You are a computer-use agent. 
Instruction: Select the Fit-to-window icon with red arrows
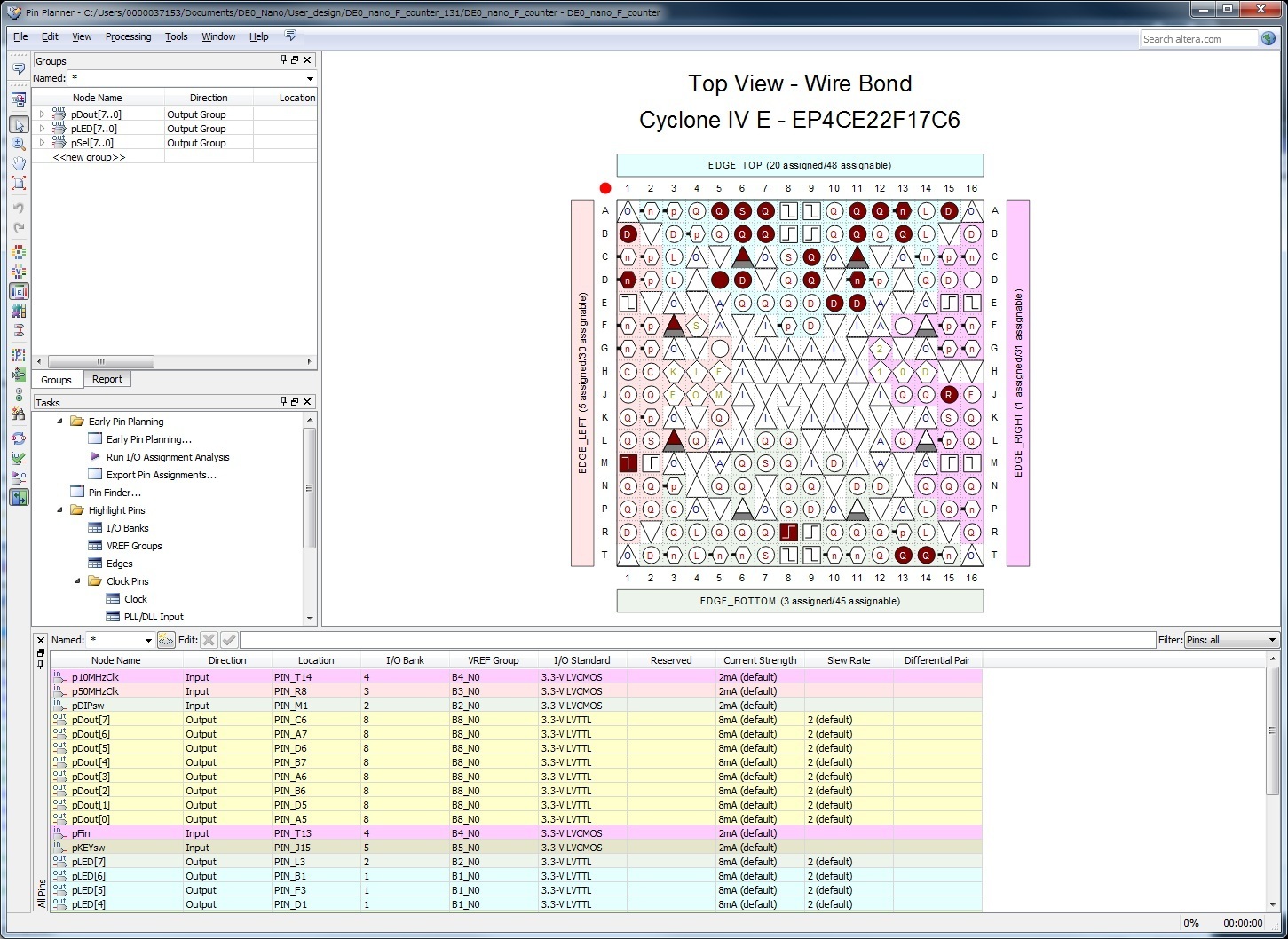tap(19, 181)
